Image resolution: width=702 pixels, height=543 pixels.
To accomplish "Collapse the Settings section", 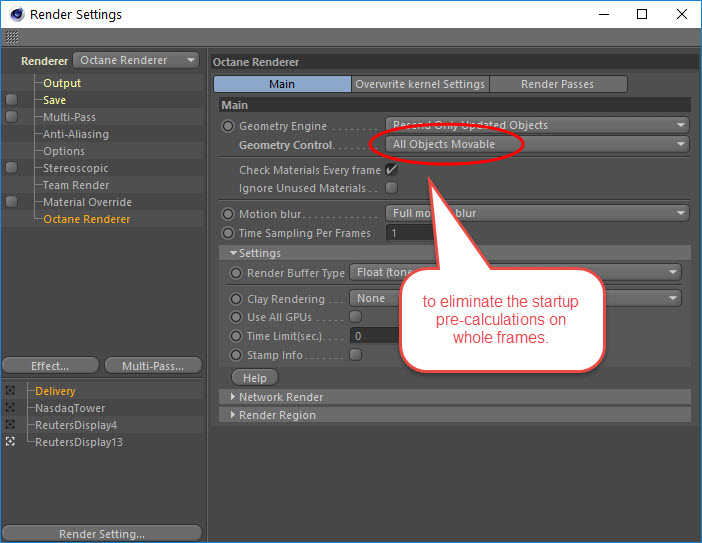I will coord(233,253).
